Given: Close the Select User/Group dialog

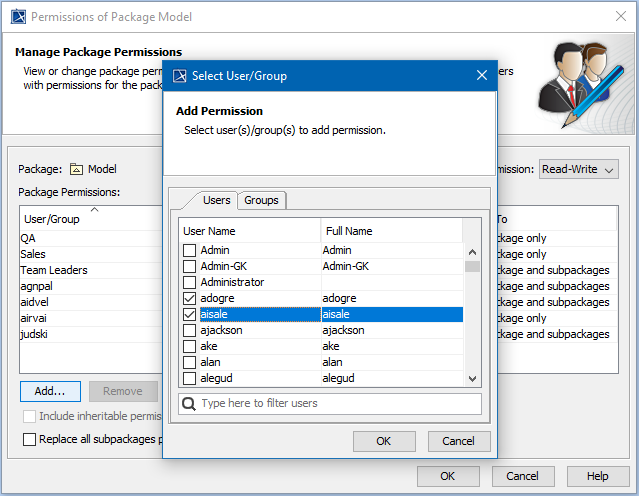Looking at the screenshot, I should click(481, 75).
